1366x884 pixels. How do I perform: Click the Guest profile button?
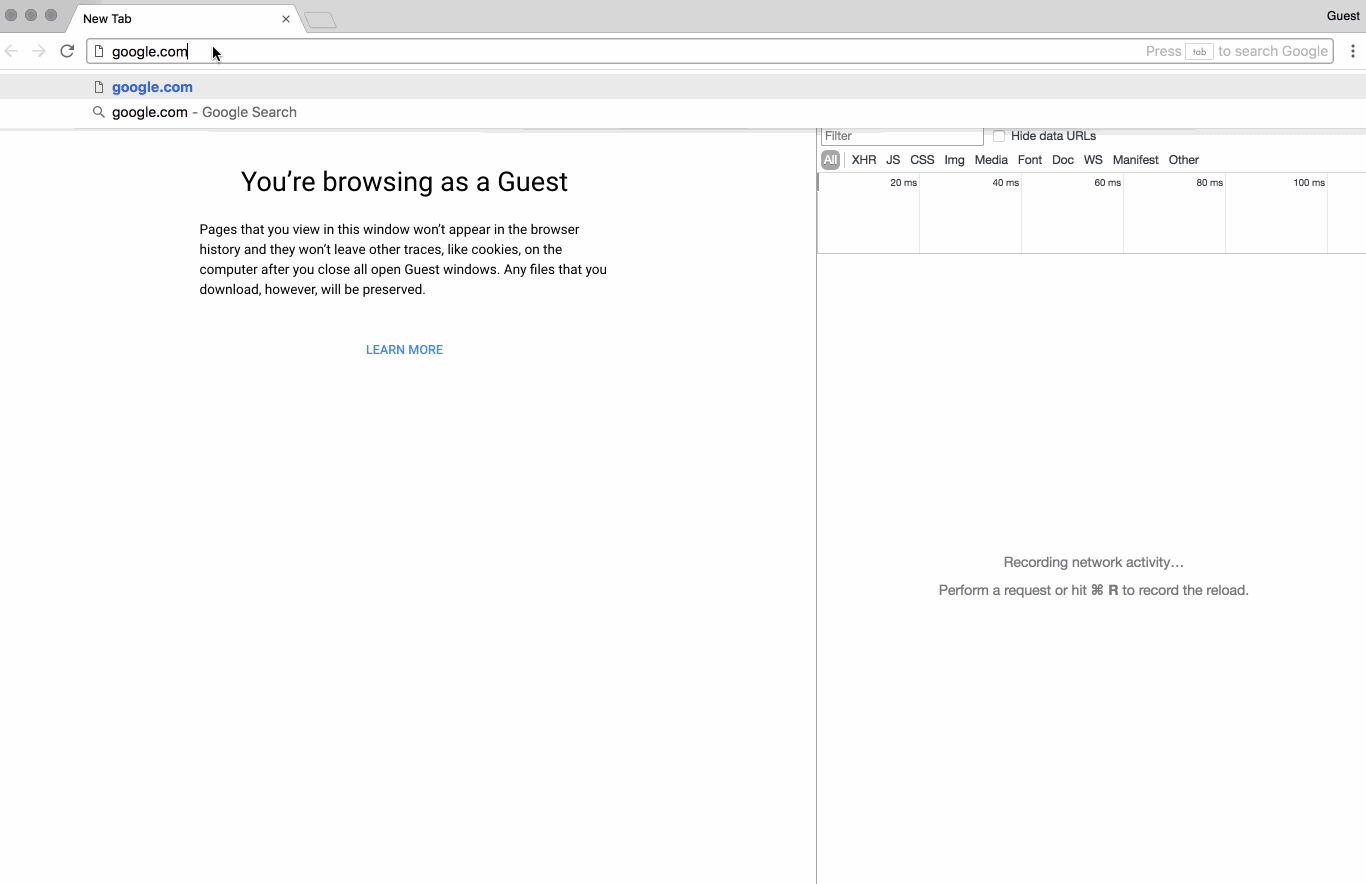click(1343, 16)
